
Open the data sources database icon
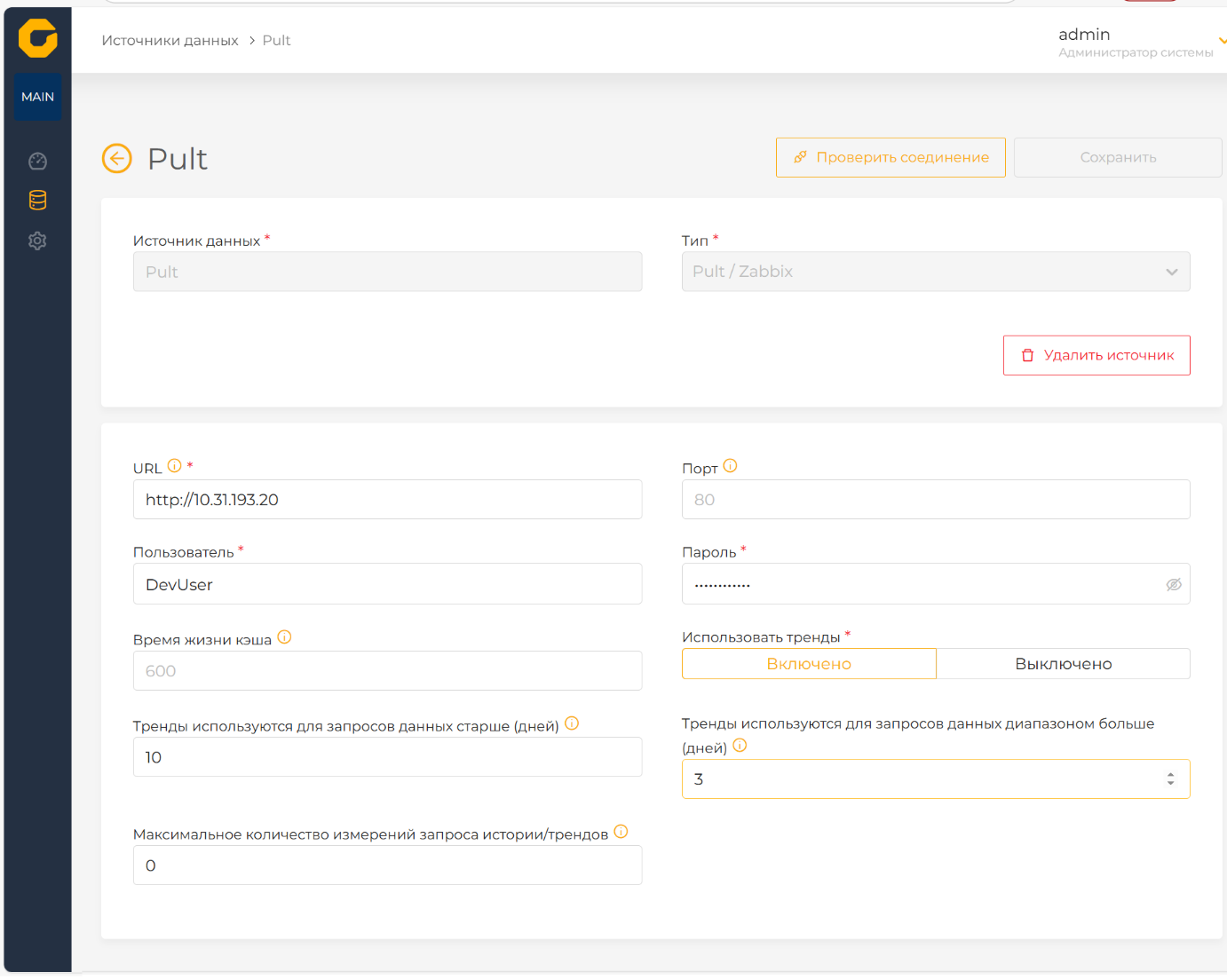pos(37,200)
